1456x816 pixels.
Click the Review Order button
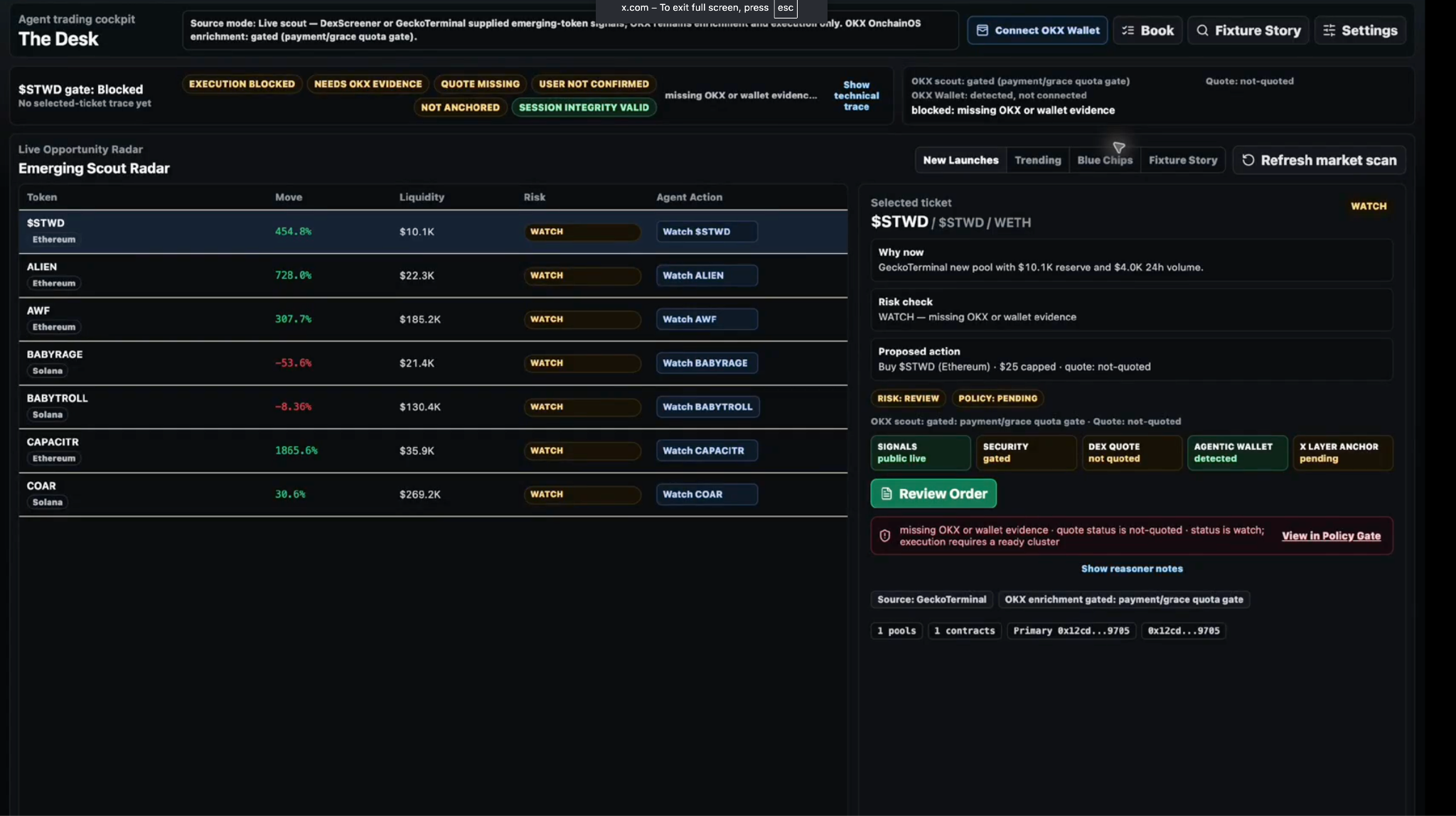[x=933, y=493]
